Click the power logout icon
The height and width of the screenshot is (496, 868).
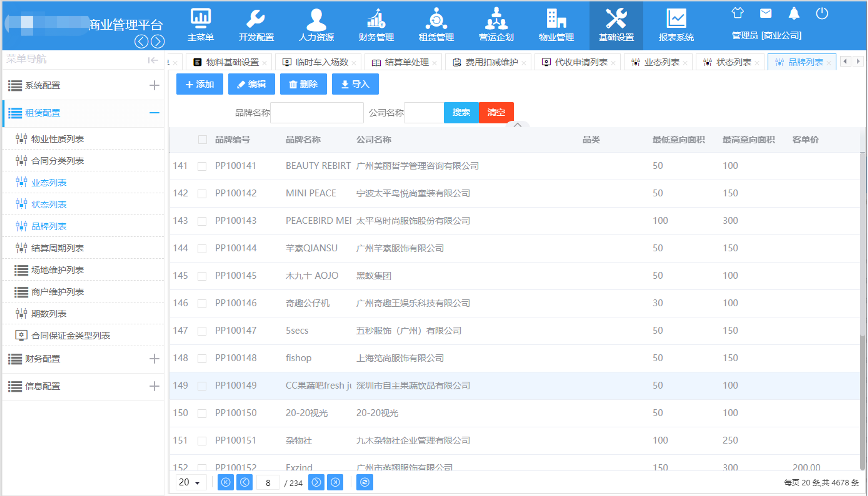[x=822, y=14]
